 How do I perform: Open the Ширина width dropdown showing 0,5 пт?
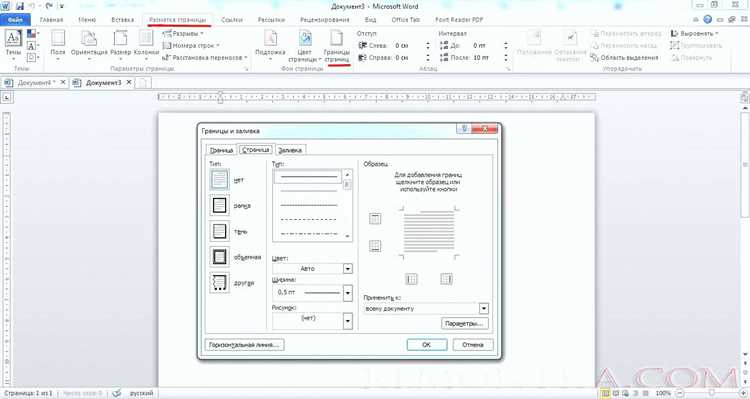(x=348, y=292)
